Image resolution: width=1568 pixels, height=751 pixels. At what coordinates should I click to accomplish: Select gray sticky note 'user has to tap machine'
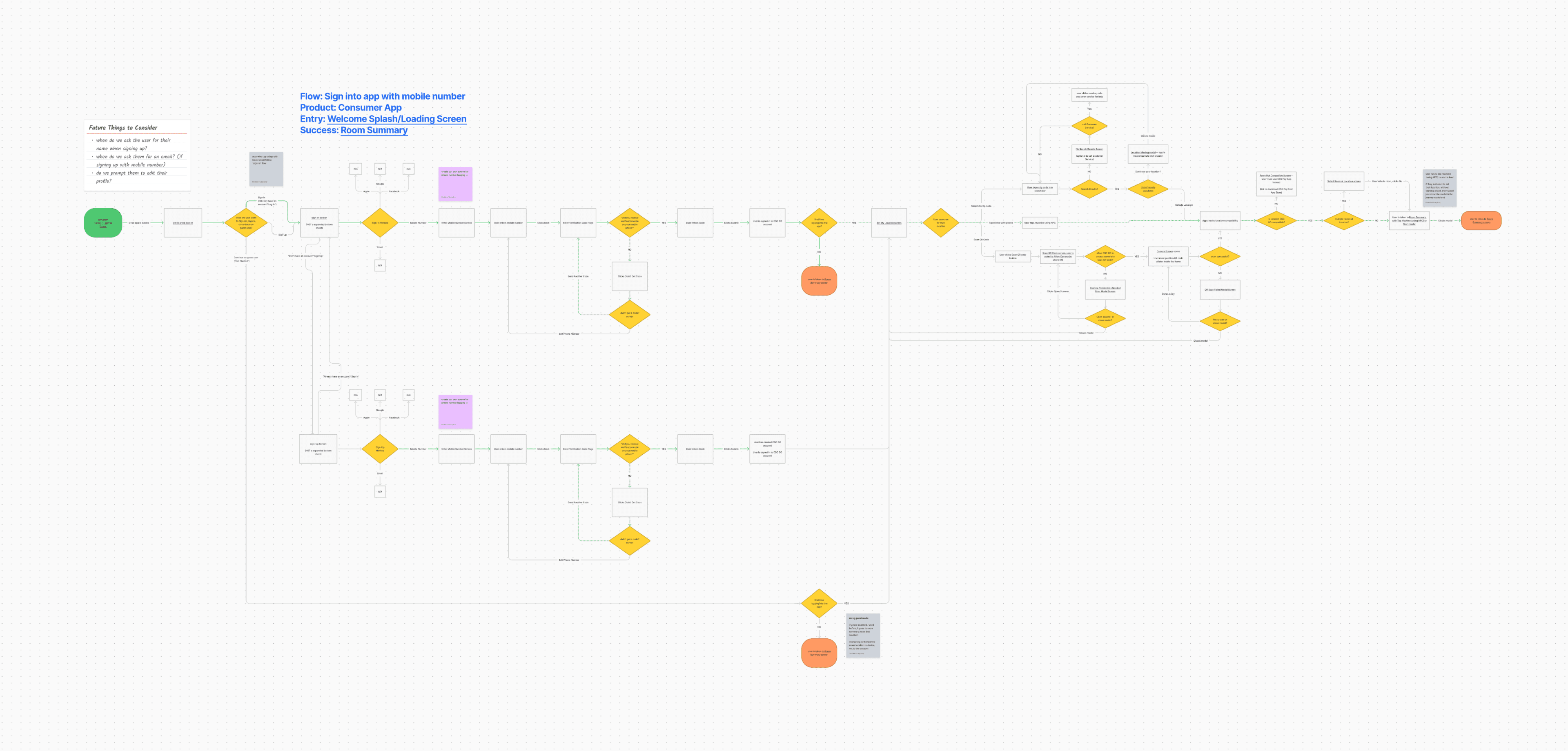[1439, 188]
